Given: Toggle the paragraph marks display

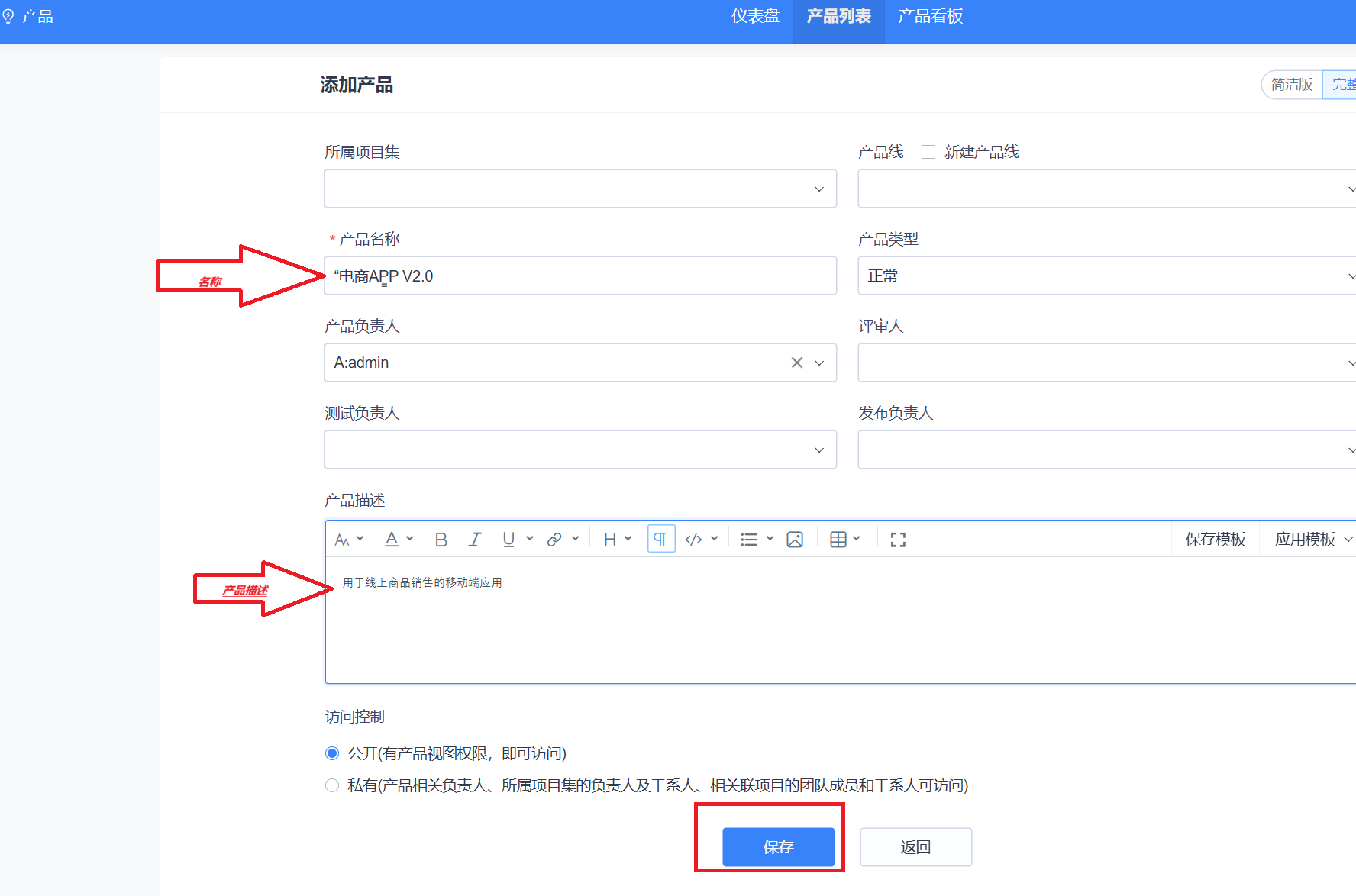Looking at the screenshot, I should tap(660, 539).
